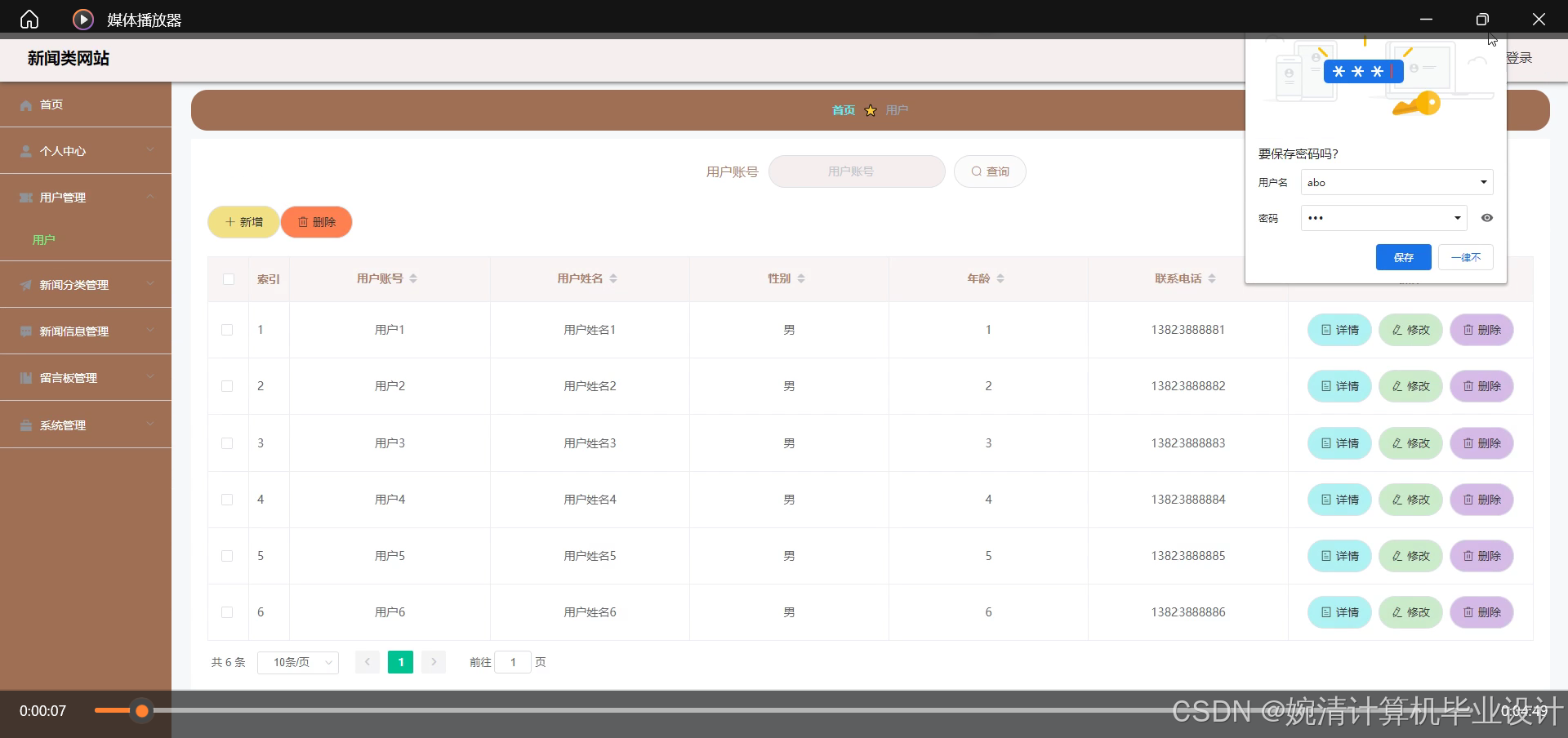Select page 1 in pagination
Image resolution: width=1568 pixels, height=738 pixels.
click(400, 662)
